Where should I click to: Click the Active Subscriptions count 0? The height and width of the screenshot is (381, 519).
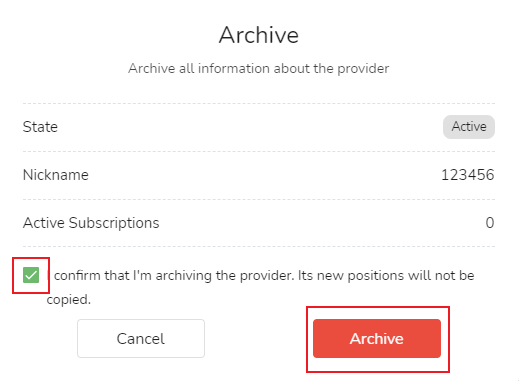point(490,223)
